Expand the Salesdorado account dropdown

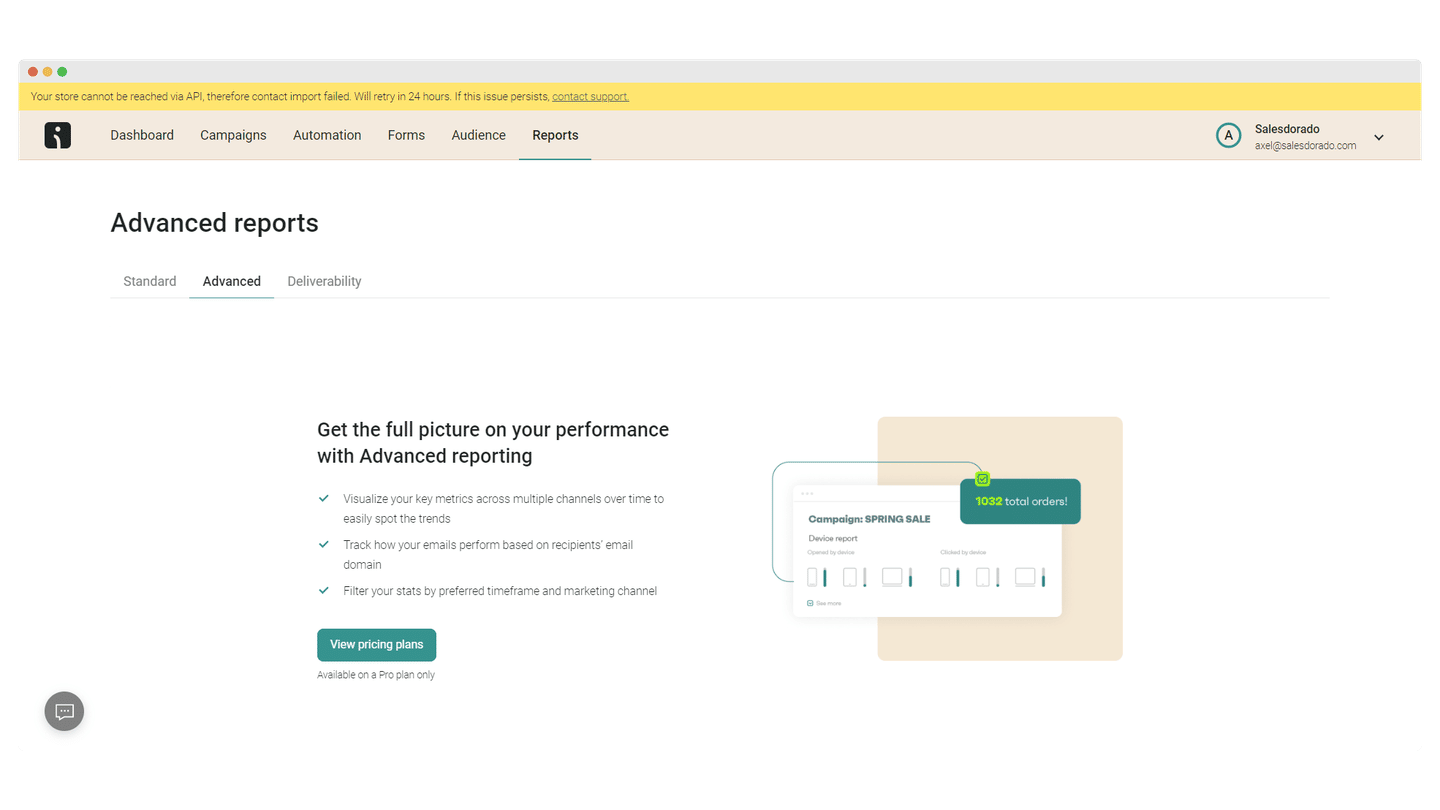[x=1378, y=137]
